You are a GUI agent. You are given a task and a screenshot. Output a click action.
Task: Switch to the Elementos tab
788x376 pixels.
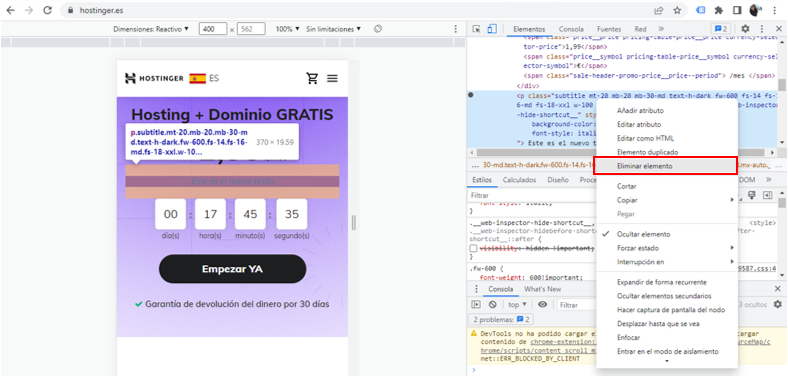point(529,29)
